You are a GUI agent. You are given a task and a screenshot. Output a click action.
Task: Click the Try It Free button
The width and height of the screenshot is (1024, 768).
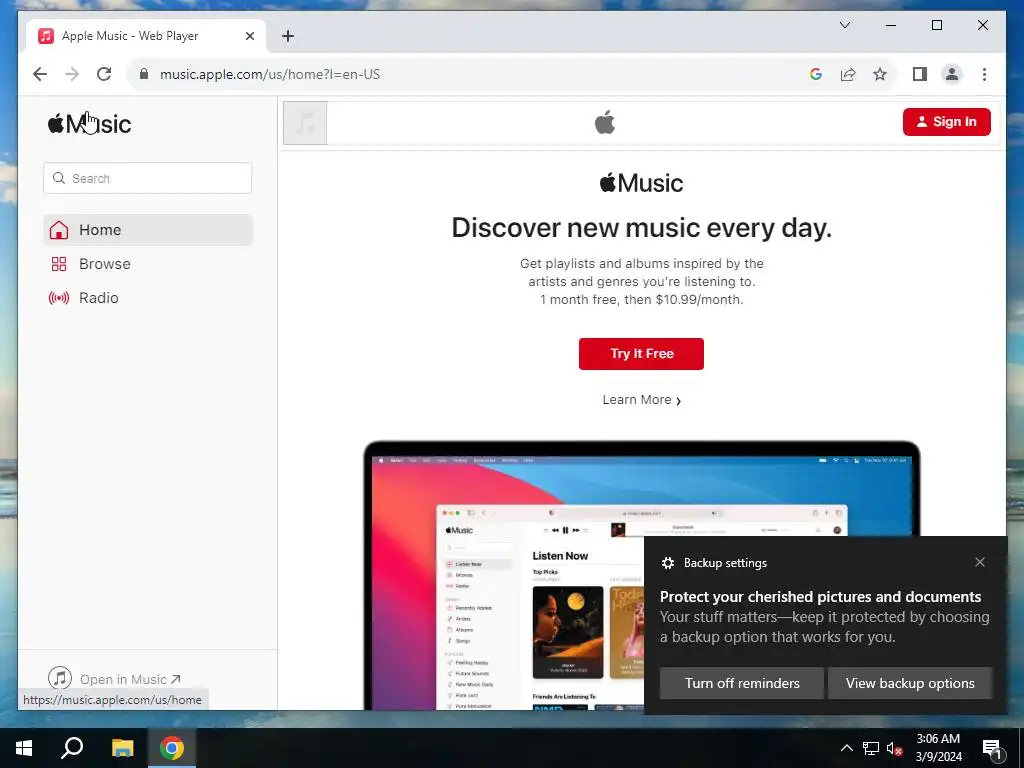[641, 353]
